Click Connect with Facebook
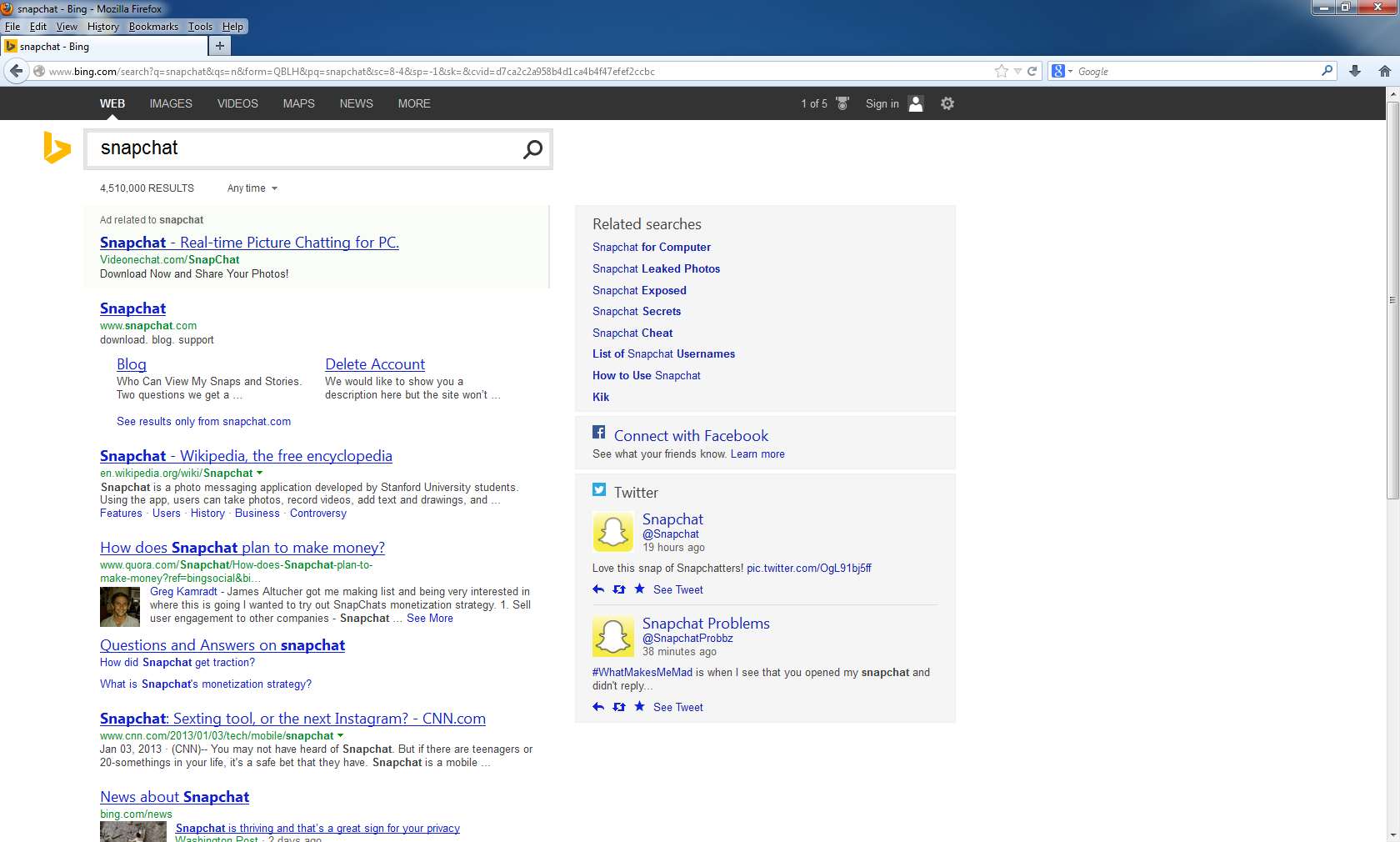 point(691,435)
